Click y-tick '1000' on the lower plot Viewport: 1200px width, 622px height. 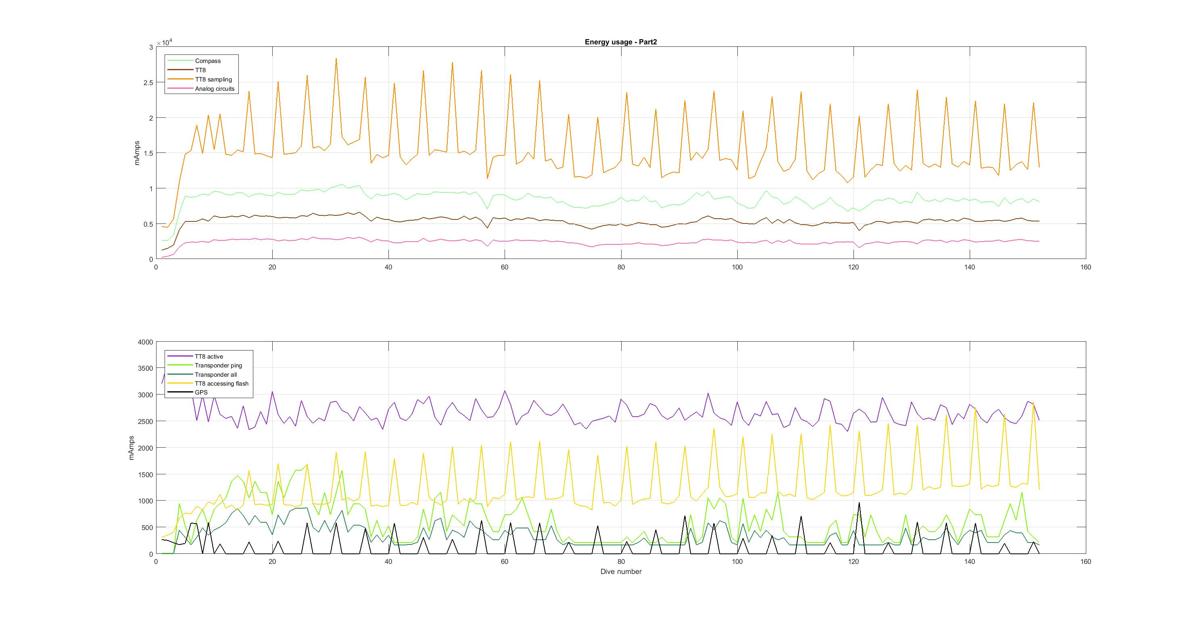coord(145,501)
